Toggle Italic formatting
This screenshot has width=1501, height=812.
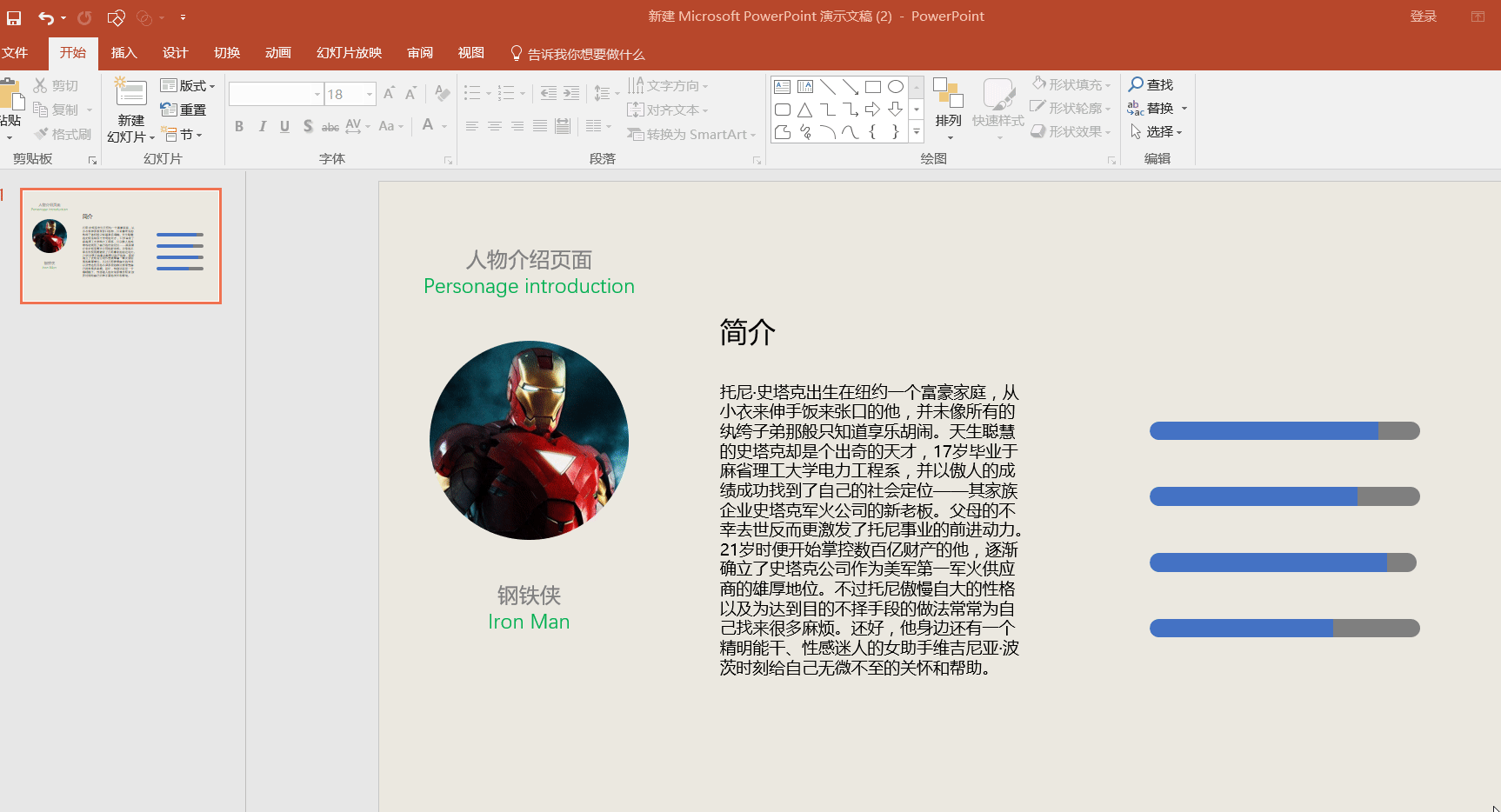pos(262,126)
